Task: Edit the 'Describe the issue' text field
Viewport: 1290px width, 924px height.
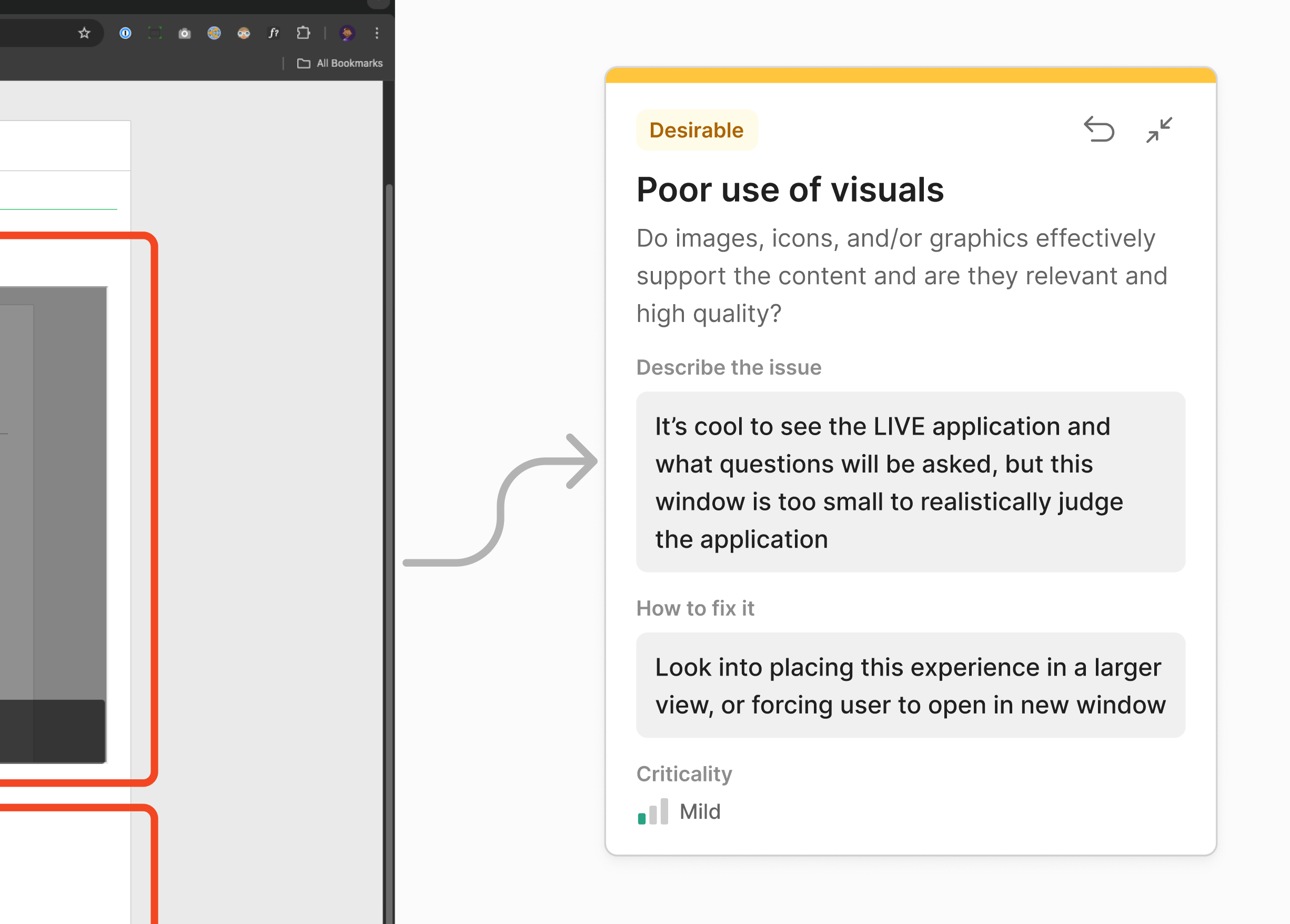Action: click(x=911, y=482)
